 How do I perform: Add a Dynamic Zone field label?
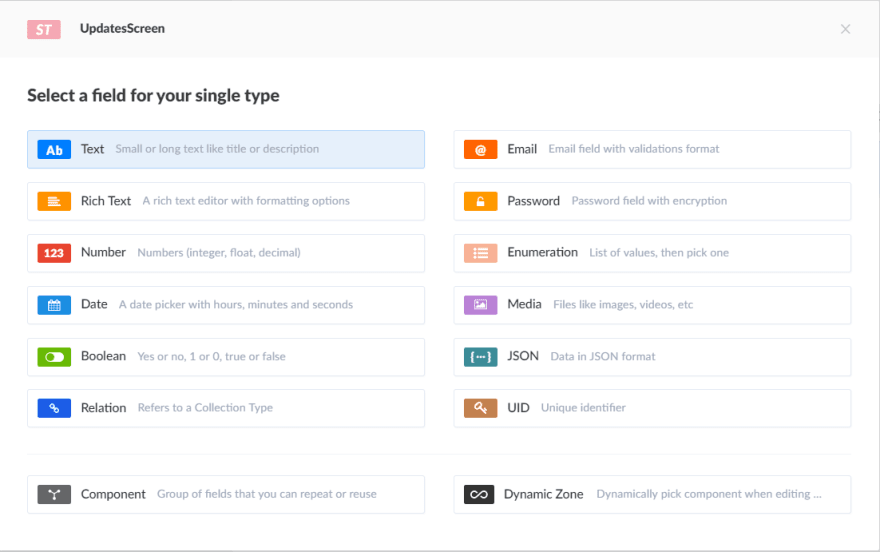544,494
